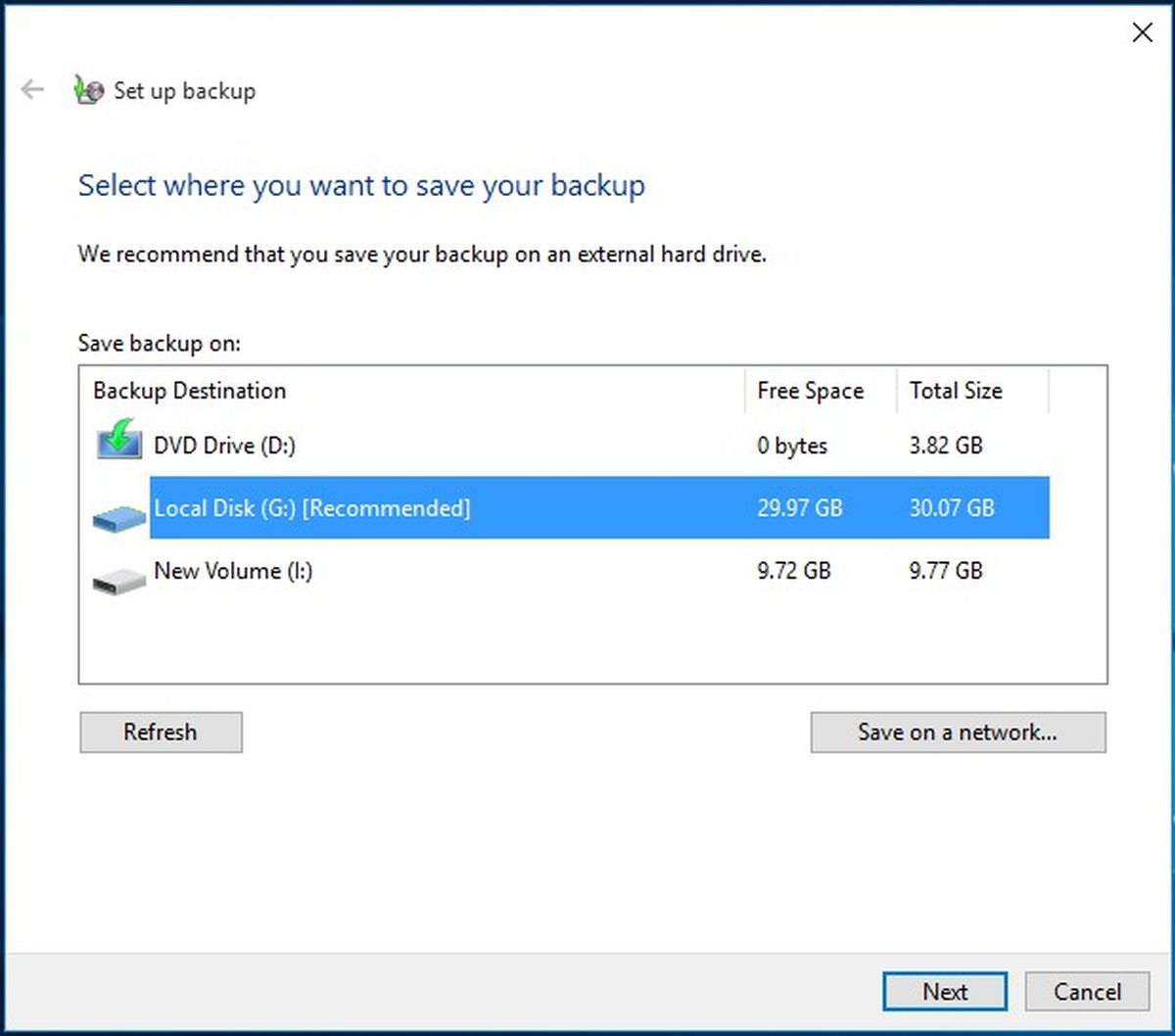Viewport: 1175px width, 1036px height.
Task: Click the Local Disk (G:) drive icon
Action: point(119,518)
